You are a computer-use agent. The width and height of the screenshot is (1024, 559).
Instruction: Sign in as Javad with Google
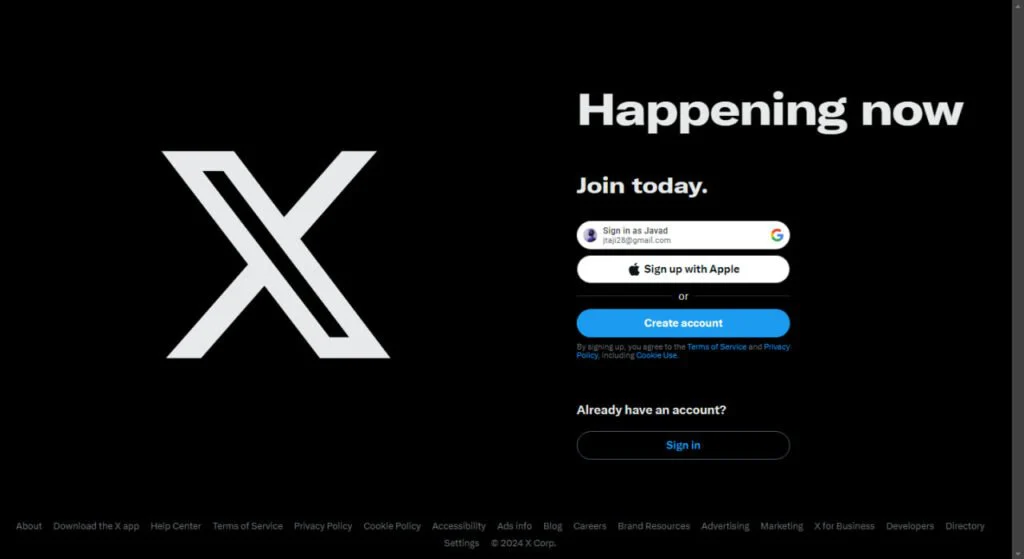pos(683,235)
